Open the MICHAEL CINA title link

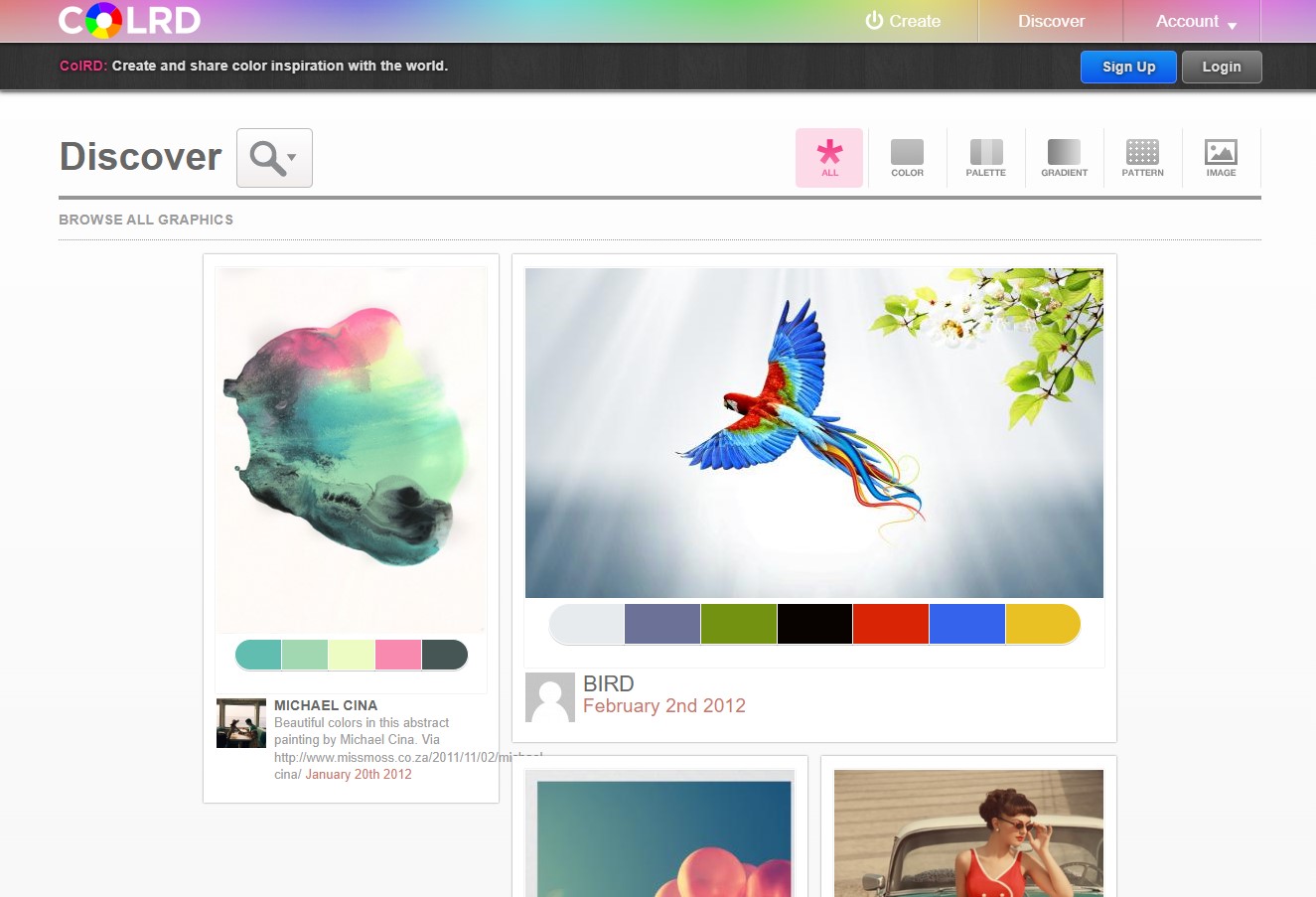[326, 705]
